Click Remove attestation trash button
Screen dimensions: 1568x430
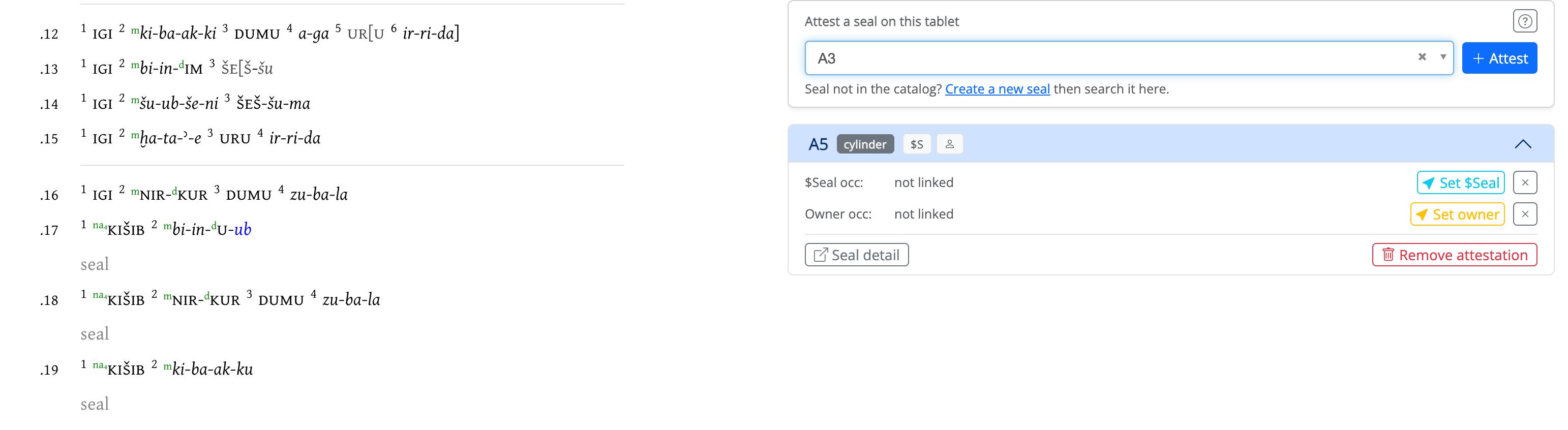tap(1454, 255)
